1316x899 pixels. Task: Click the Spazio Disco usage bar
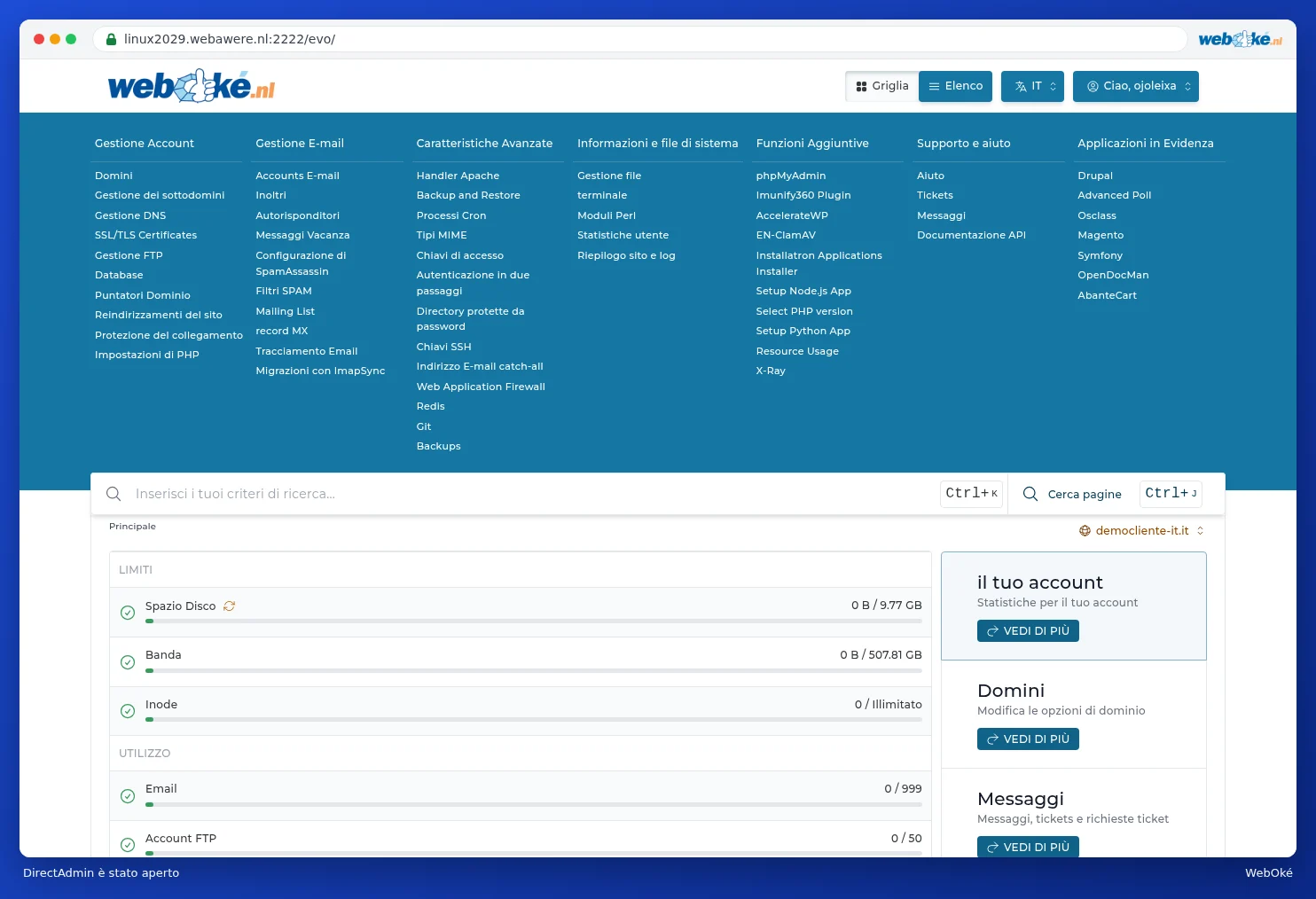point(534,621)
